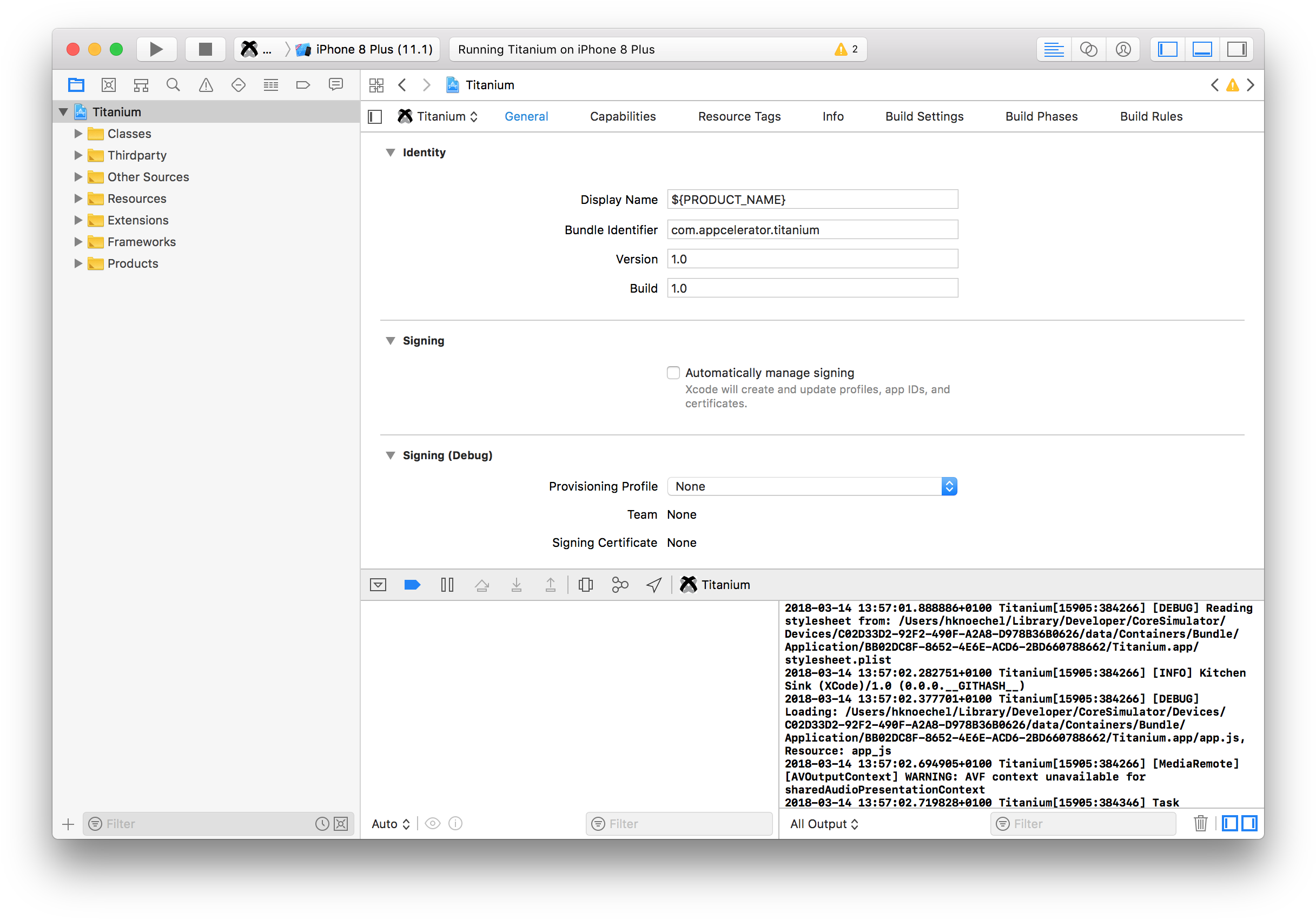
Task: Open the Symbol navigator icon
Action: point(141,85)
